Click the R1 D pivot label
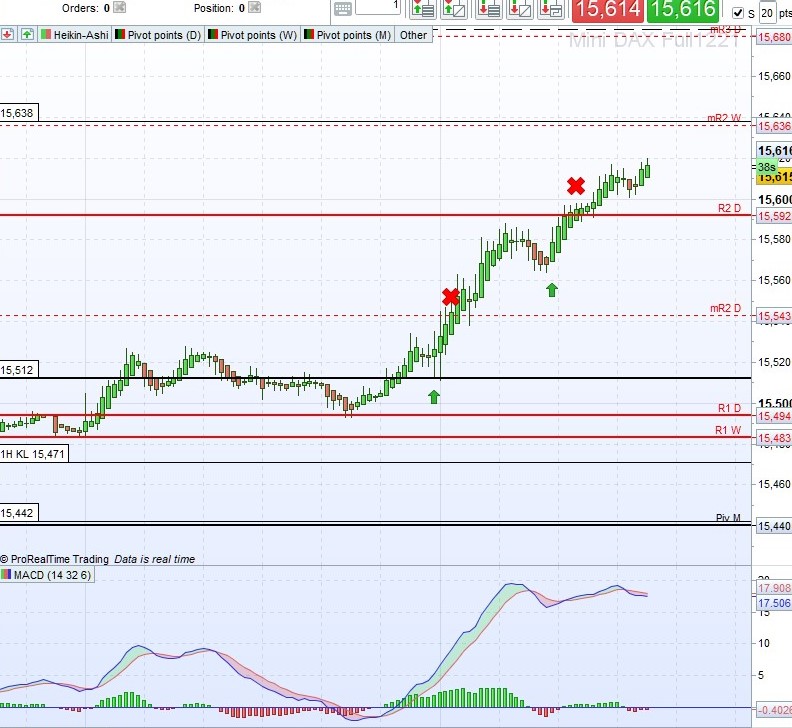Viewport: 792px width, 728px height. click(729, 408)
